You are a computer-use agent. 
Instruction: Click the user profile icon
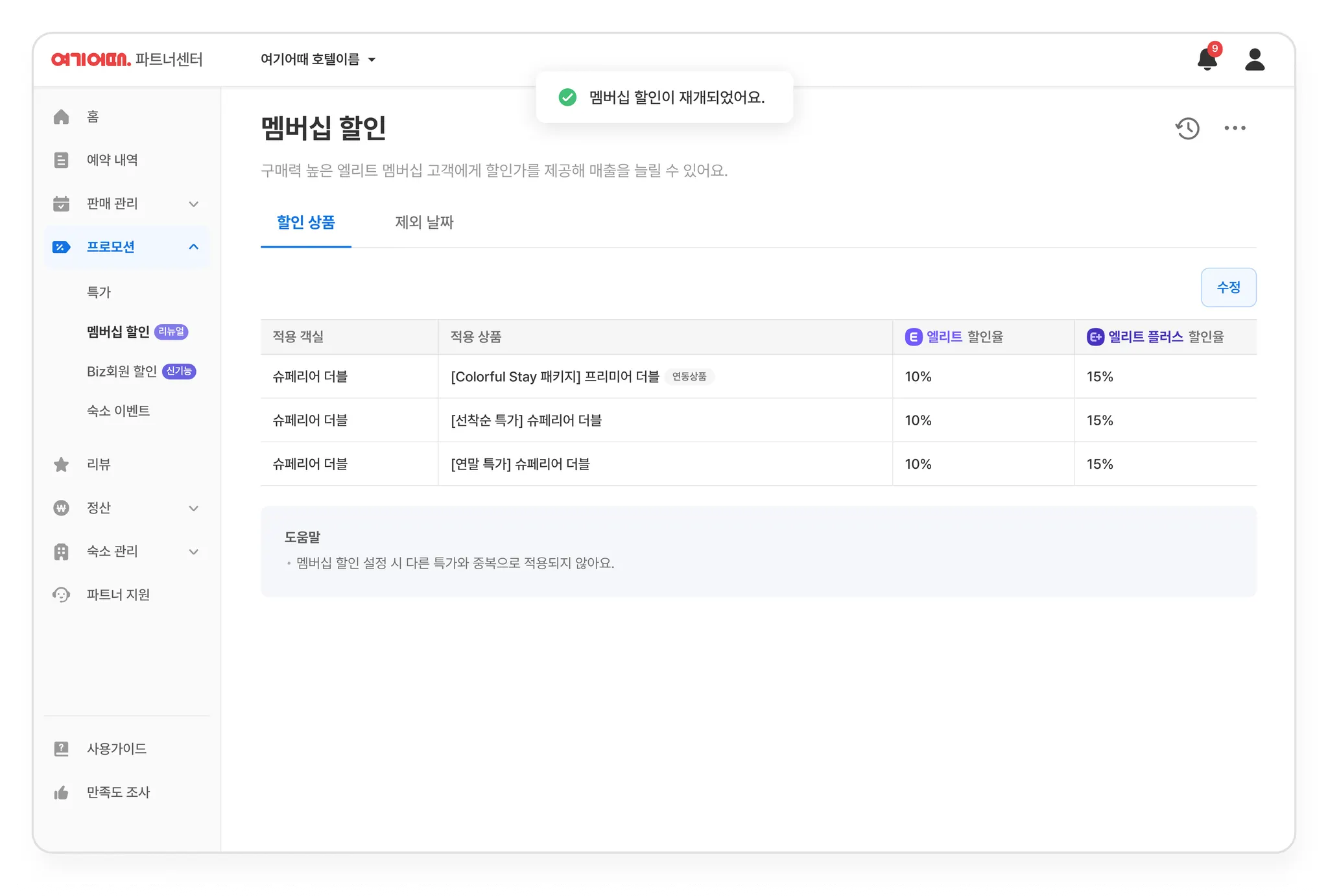[1255, 60]
